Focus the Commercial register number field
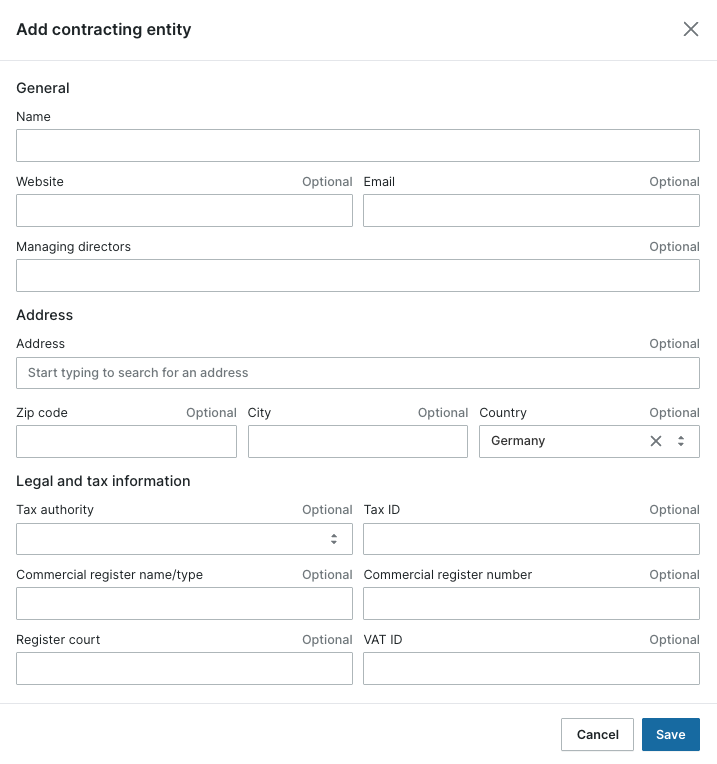Screen dimensions: 717x764 pyautogui.click(x=531, y=603)
